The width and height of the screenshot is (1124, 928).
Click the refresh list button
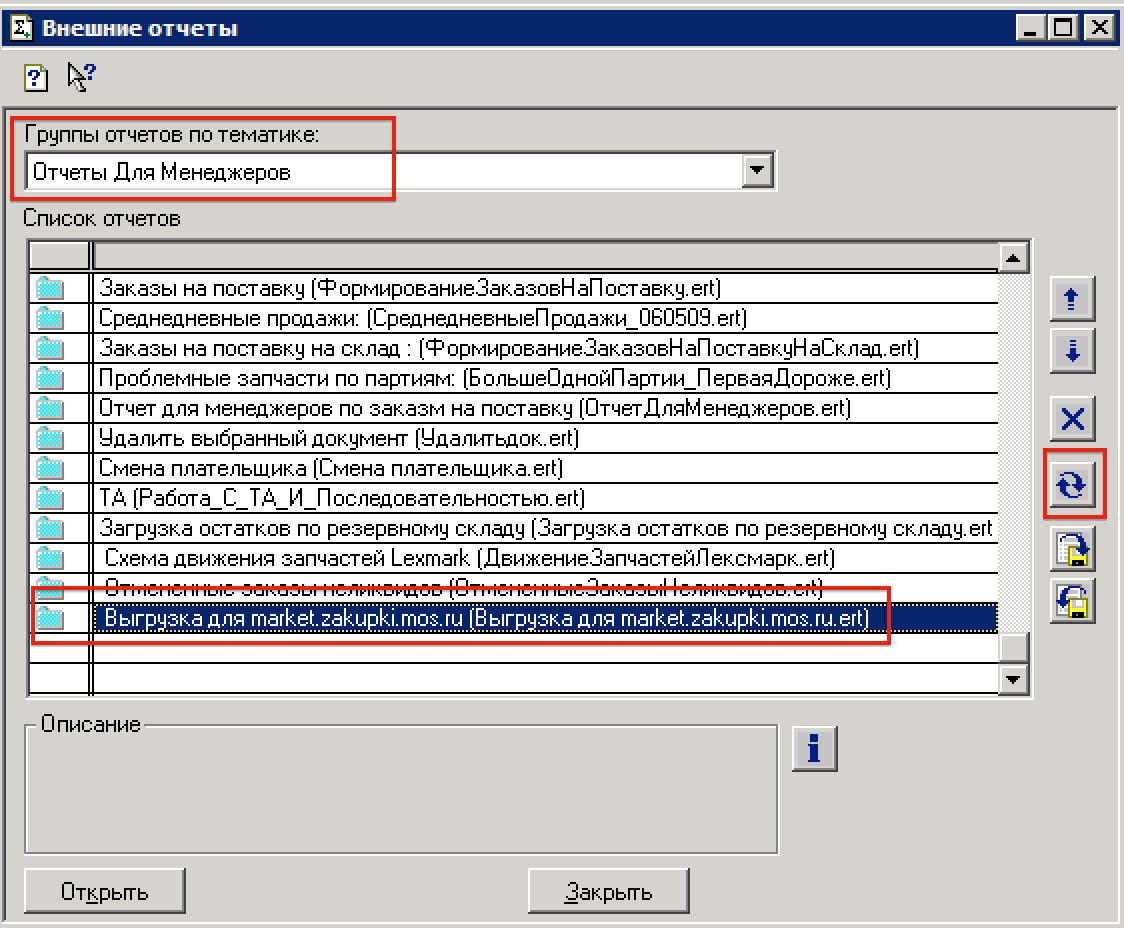(1072, 485)
